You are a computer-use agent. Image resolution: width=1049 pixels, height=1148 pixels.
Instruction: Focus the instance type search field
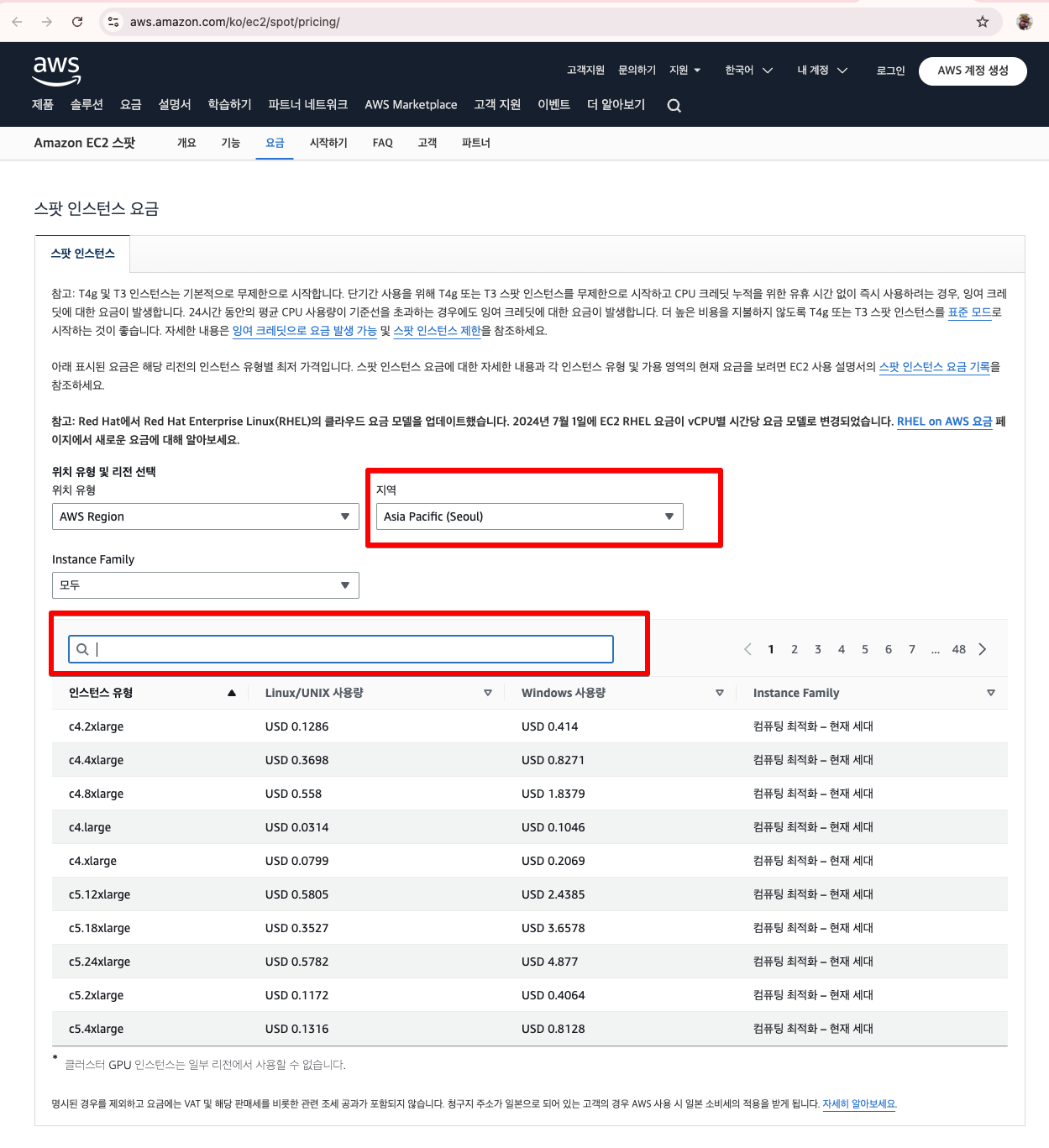tap(341, 649)
